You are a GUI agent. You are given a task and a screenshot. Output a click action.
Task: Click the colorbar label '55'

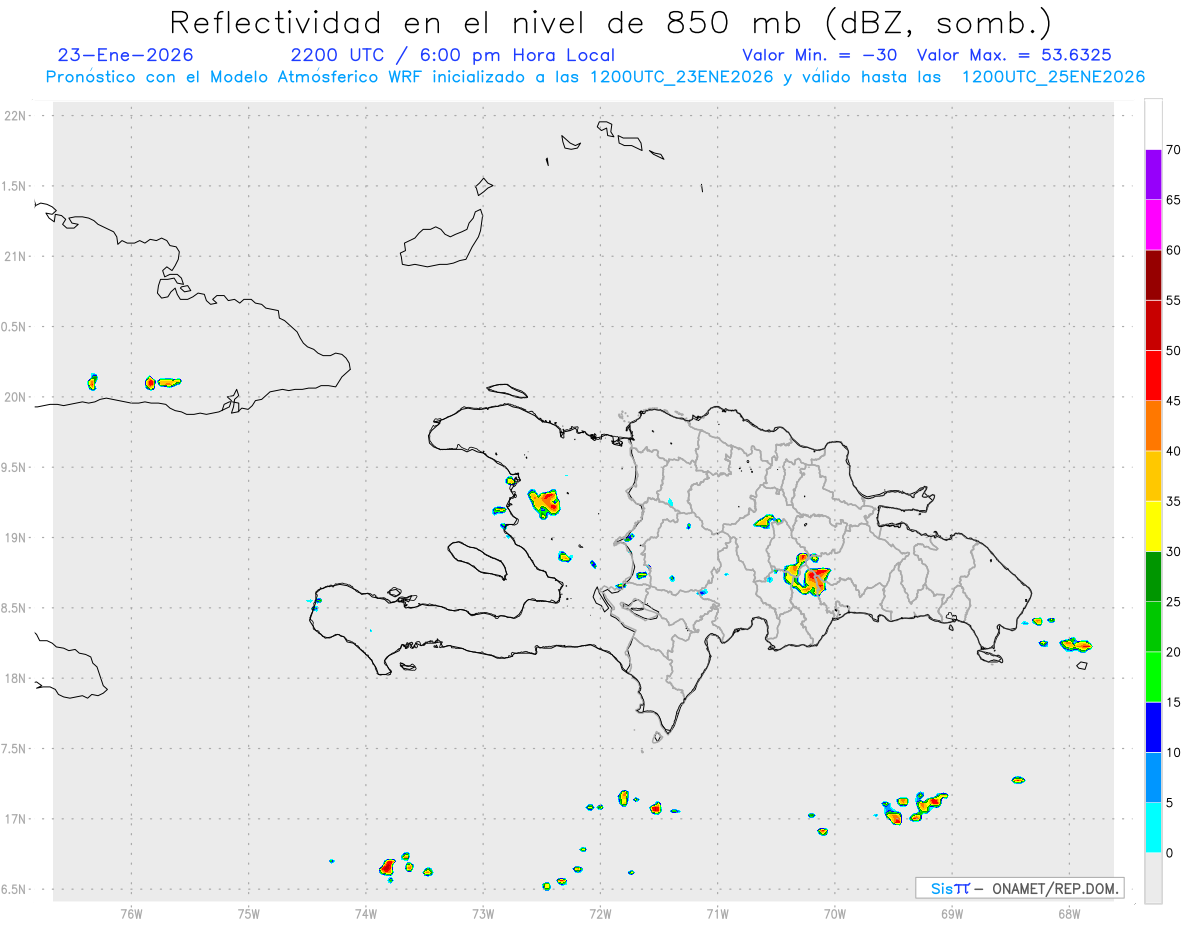click(x=1173, y=300)
